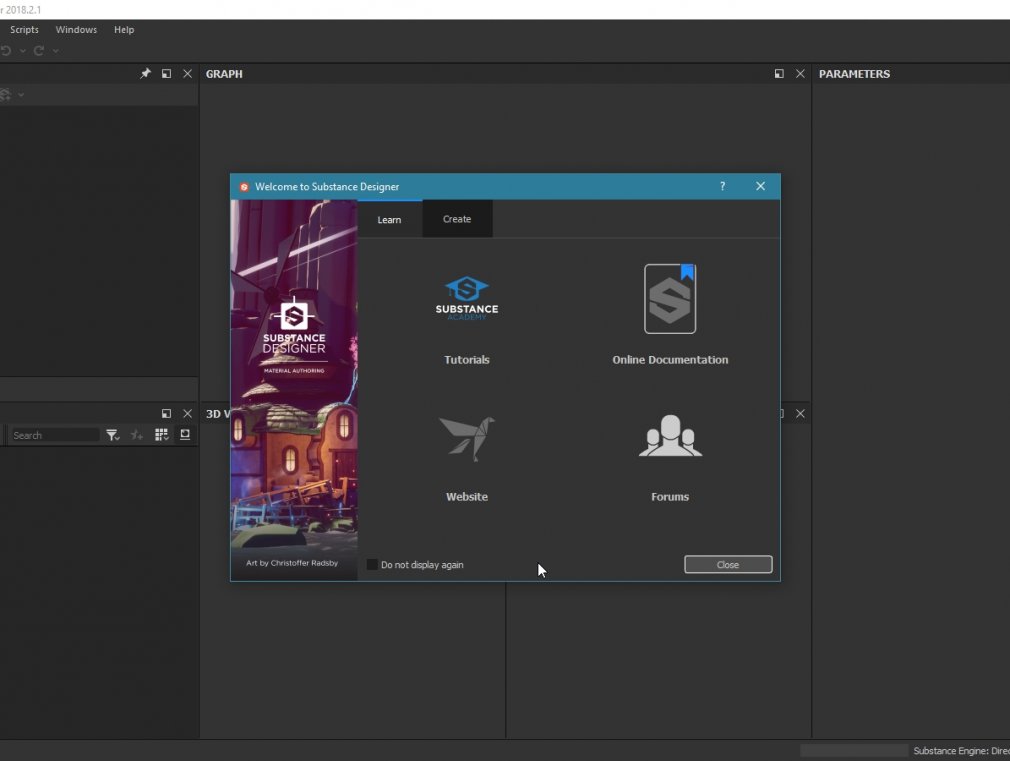Click the Help question mark in welcome dialog

[722, 186]
